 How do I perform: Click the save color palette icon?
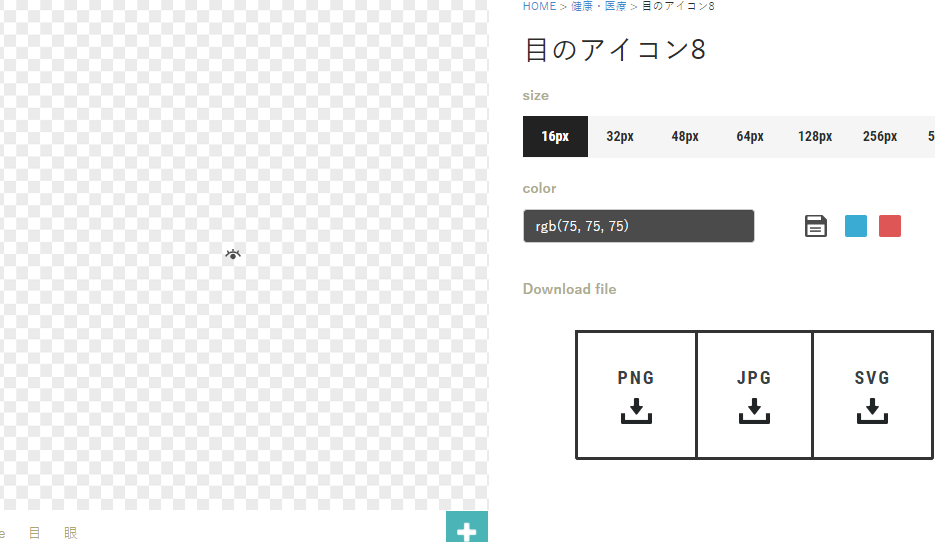(x=816, y=226)
